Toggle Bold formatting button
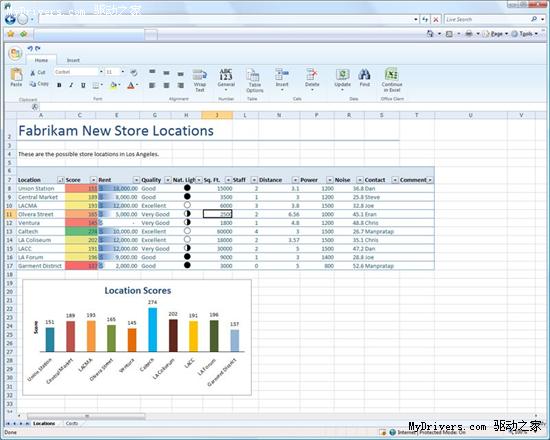 tap(59, 85)
